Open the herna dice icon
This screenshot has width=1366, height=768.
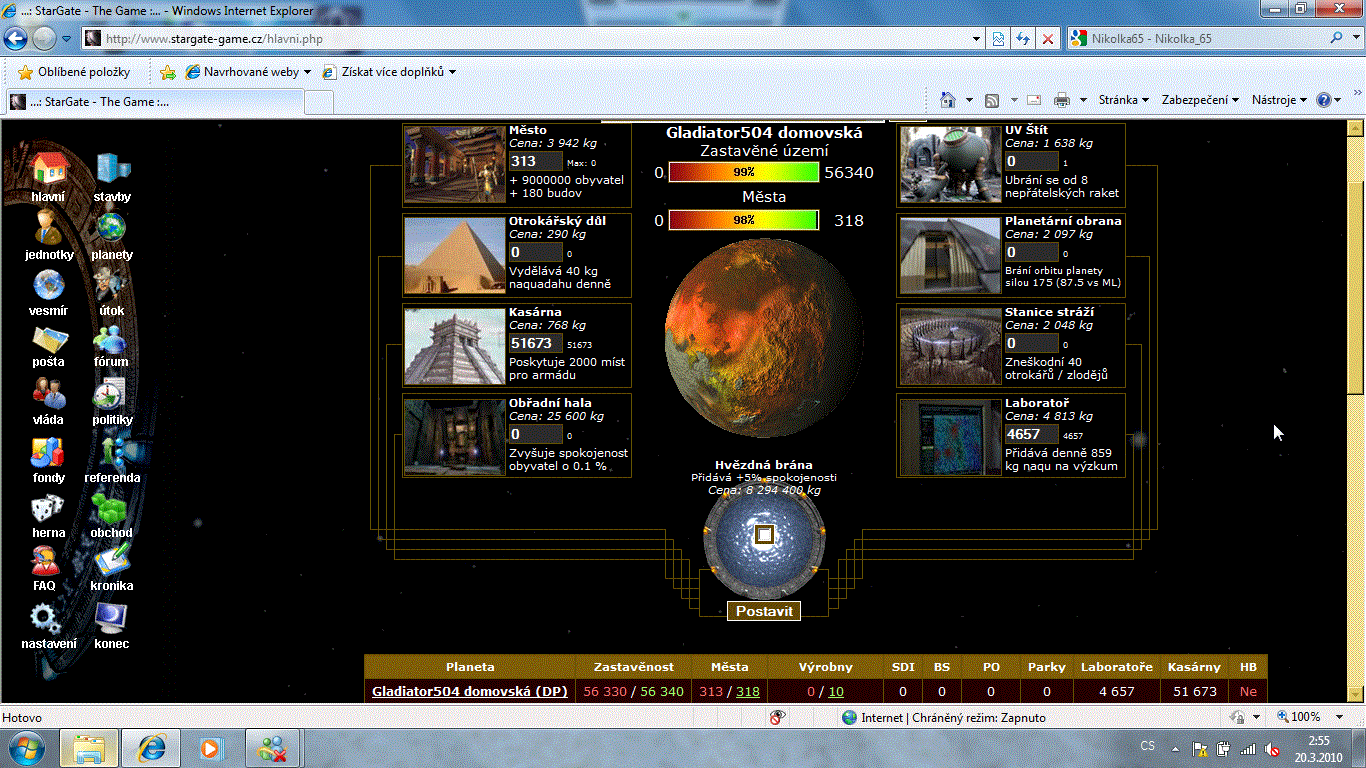click(x=49, y=509)
